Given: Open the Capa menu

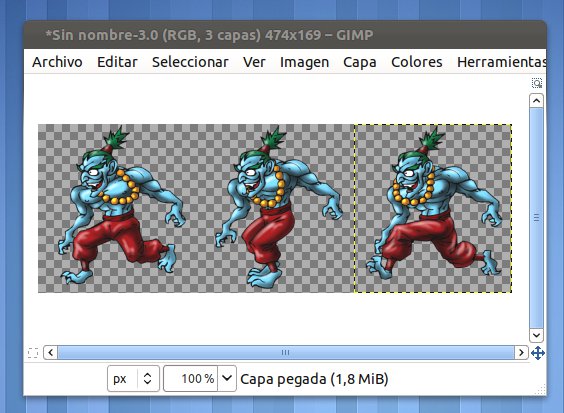Looking at the screenshot, I should [x=360, y=62].
